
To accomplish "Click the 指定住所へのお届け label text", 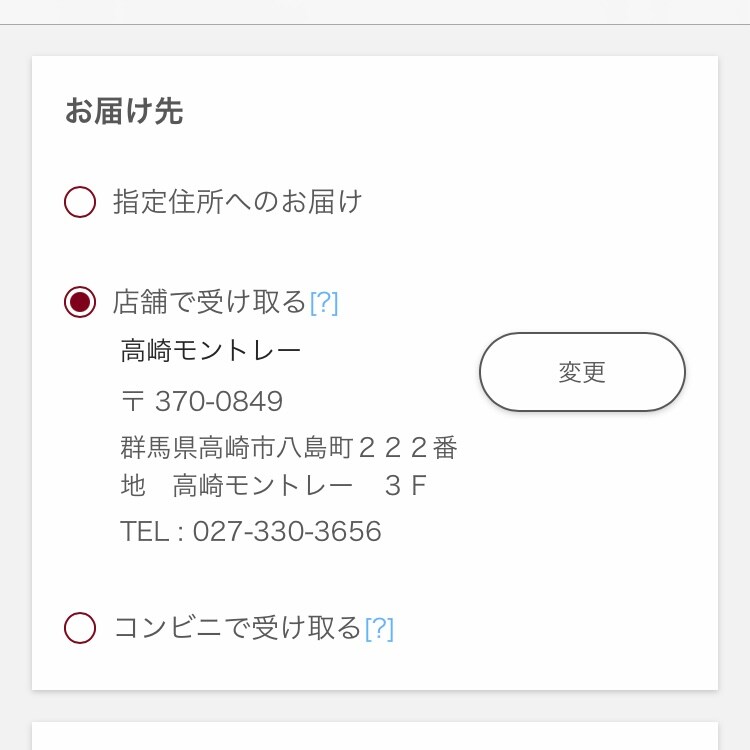I will coord(237,202).
